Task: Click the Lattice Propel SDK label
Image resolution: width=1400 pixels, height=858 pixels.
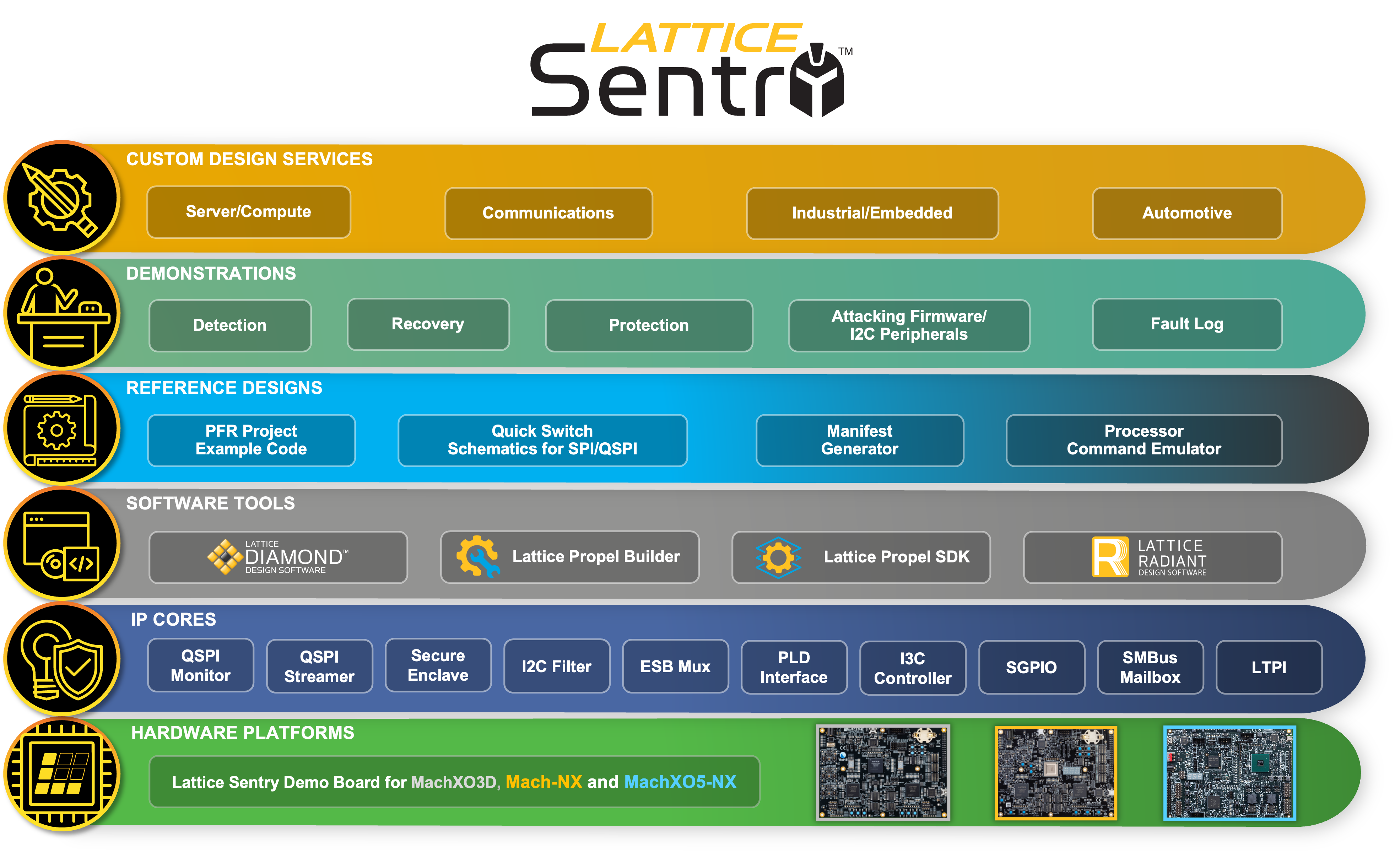Action: (897, 557)
